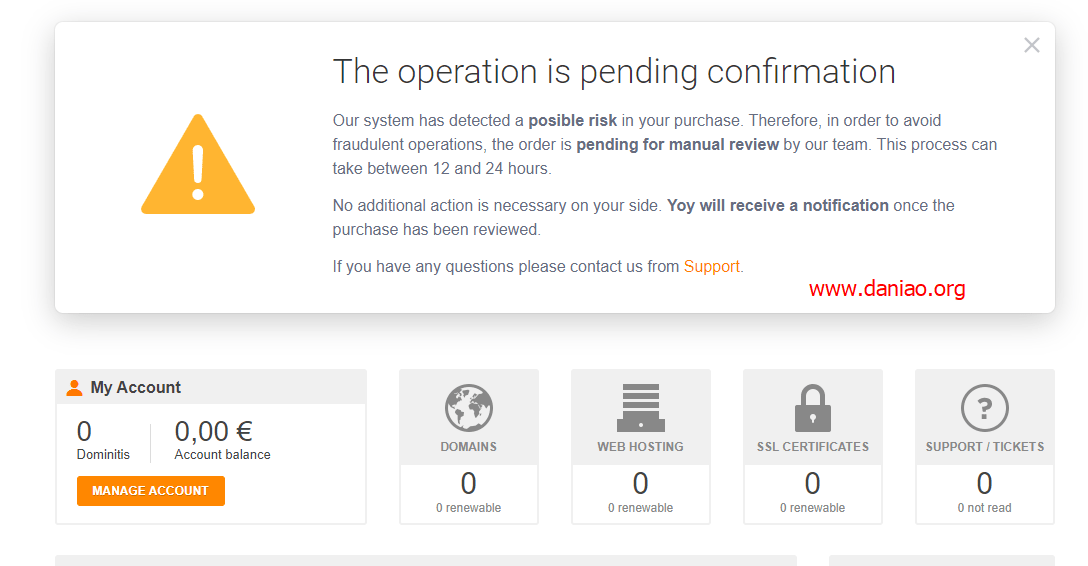The width and height of the screenshot is (1088, 566).
Task: Click the 0 renewable SSL certificates count
Action: 813,508
